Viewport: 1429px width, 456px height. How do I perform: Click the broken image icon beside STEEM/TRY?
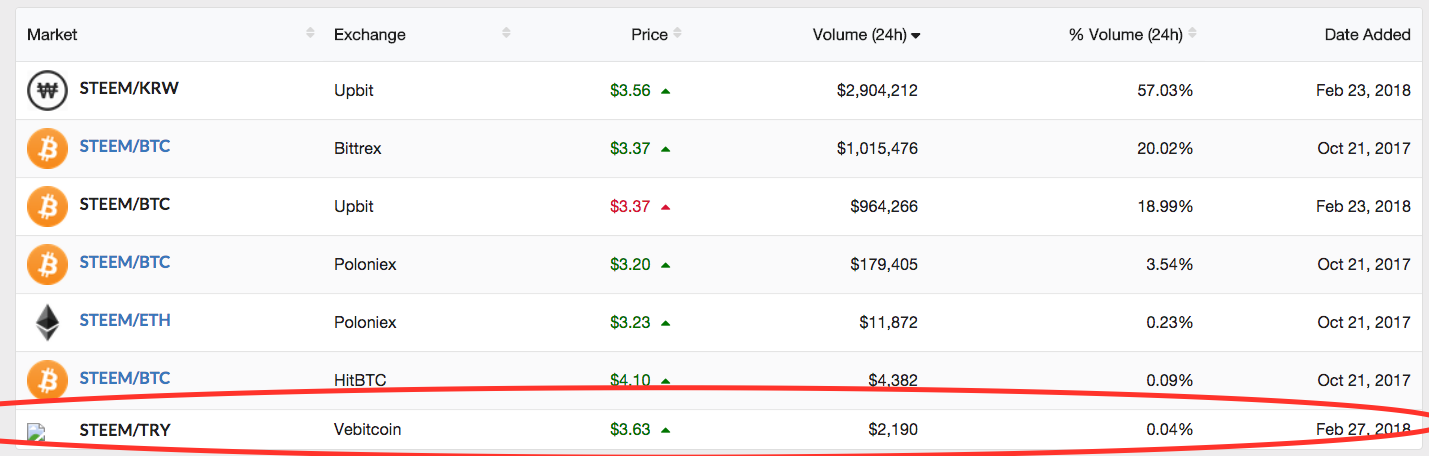coord(37,432)
